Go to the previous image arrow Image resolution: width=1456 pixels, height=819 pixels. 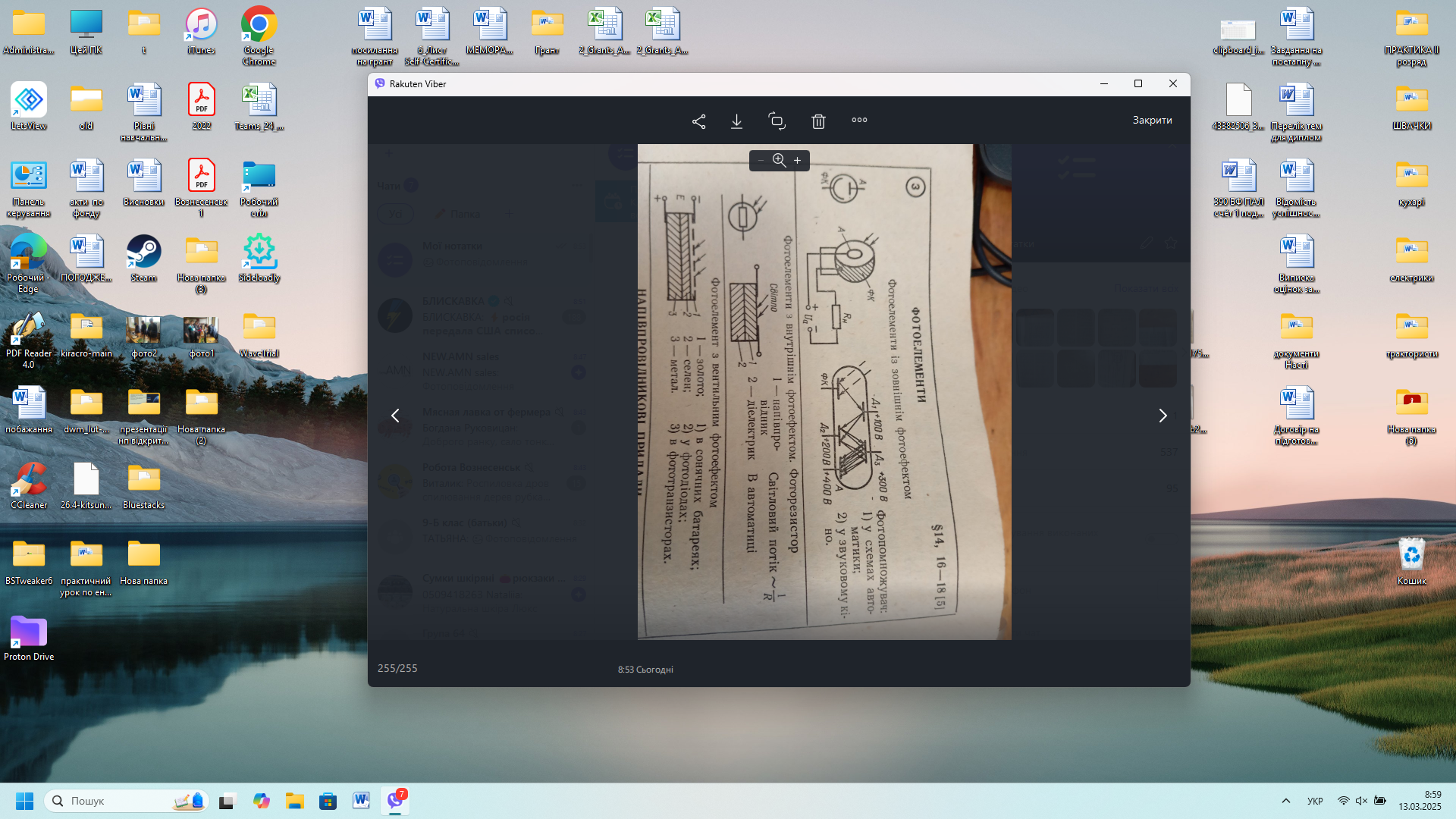pos(395,416)
